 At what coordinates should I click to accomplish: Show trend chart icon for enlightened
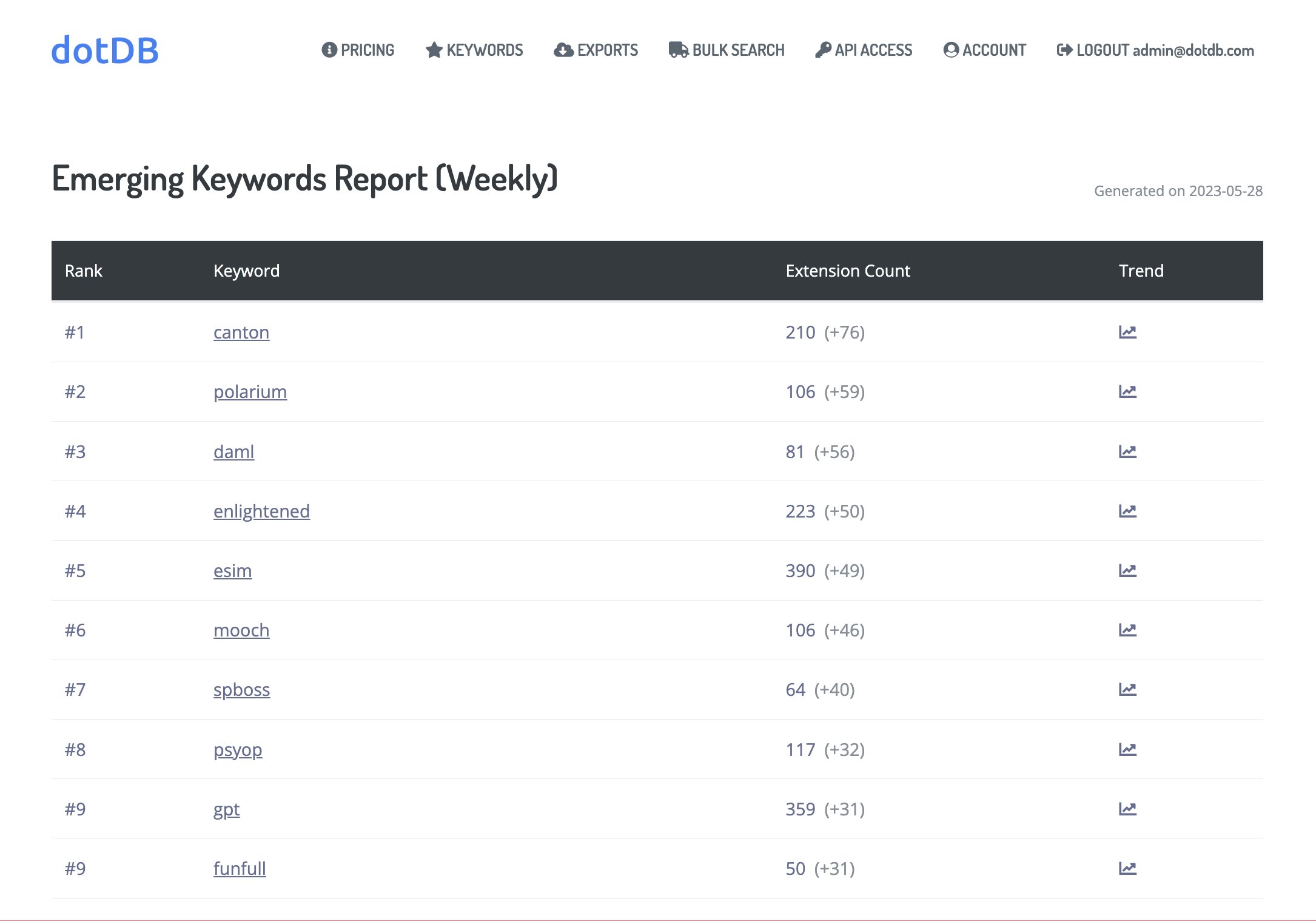click(x=1127, y=511)
